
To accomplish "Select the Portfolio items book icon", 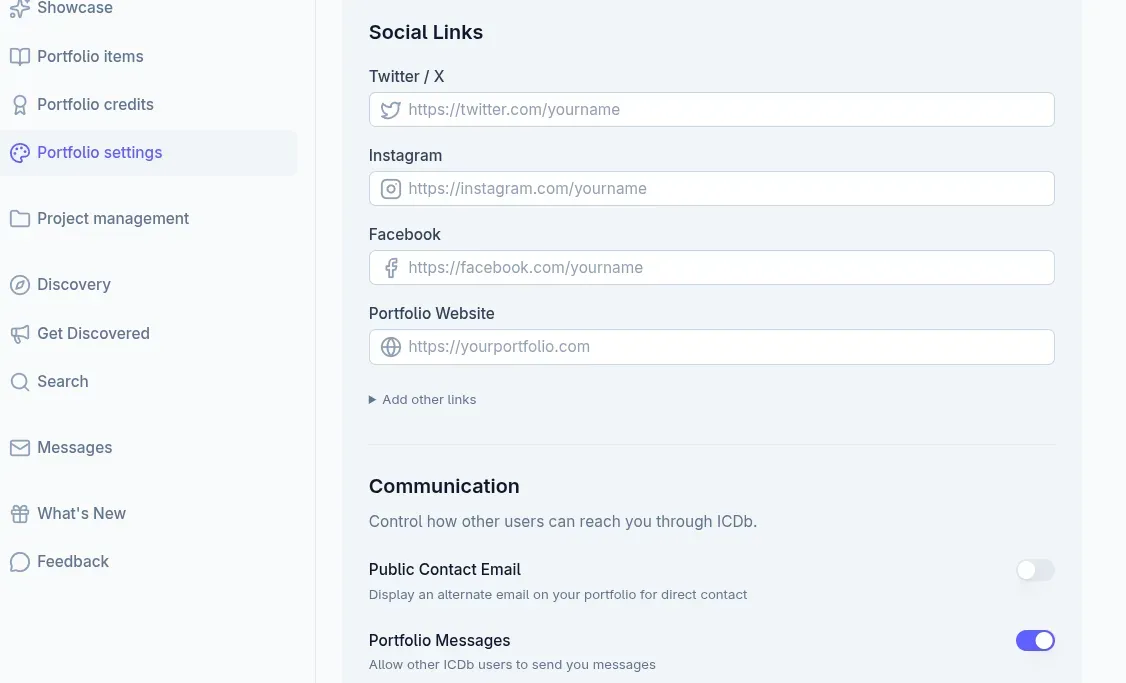I will tap(20, 56).
